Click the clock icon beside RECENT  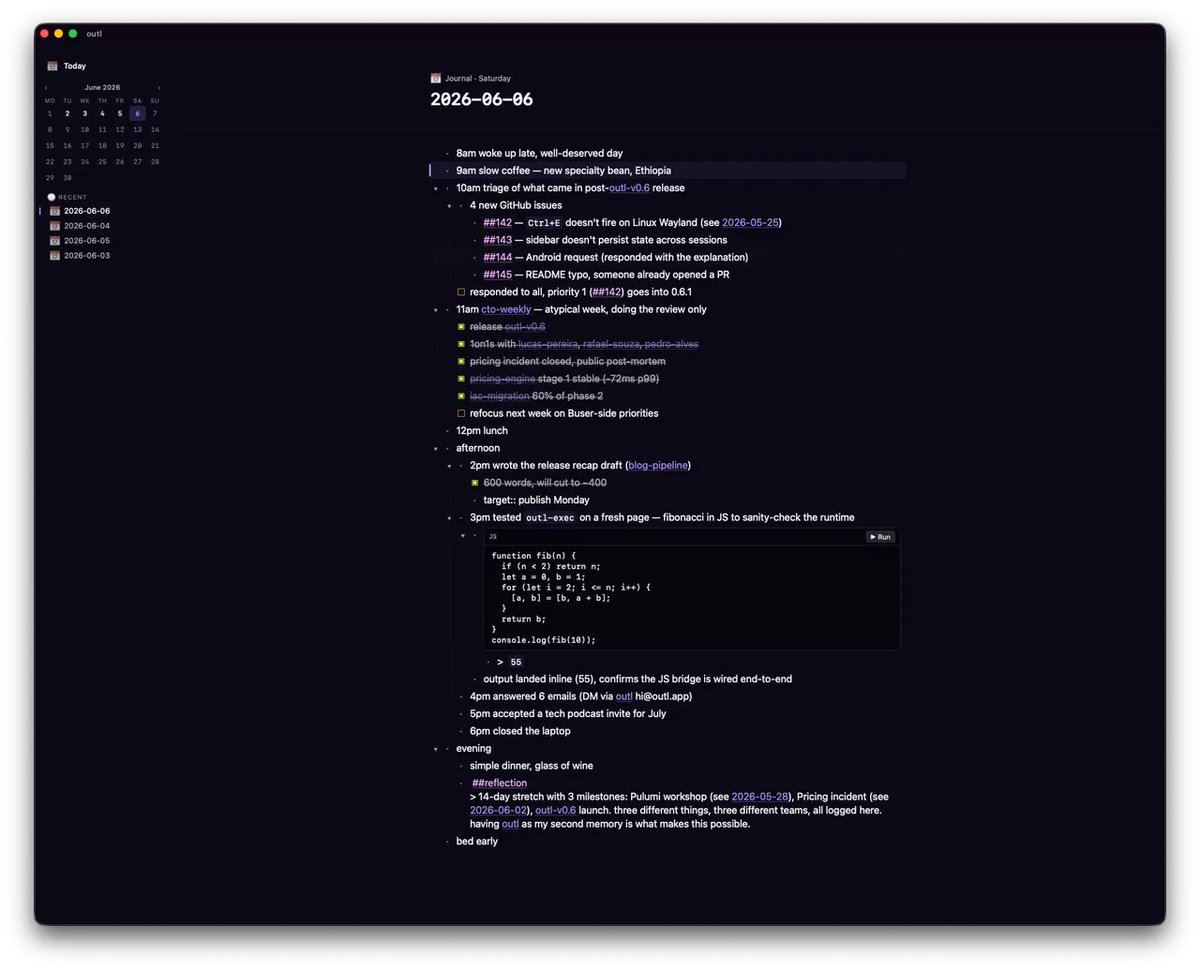52,197
